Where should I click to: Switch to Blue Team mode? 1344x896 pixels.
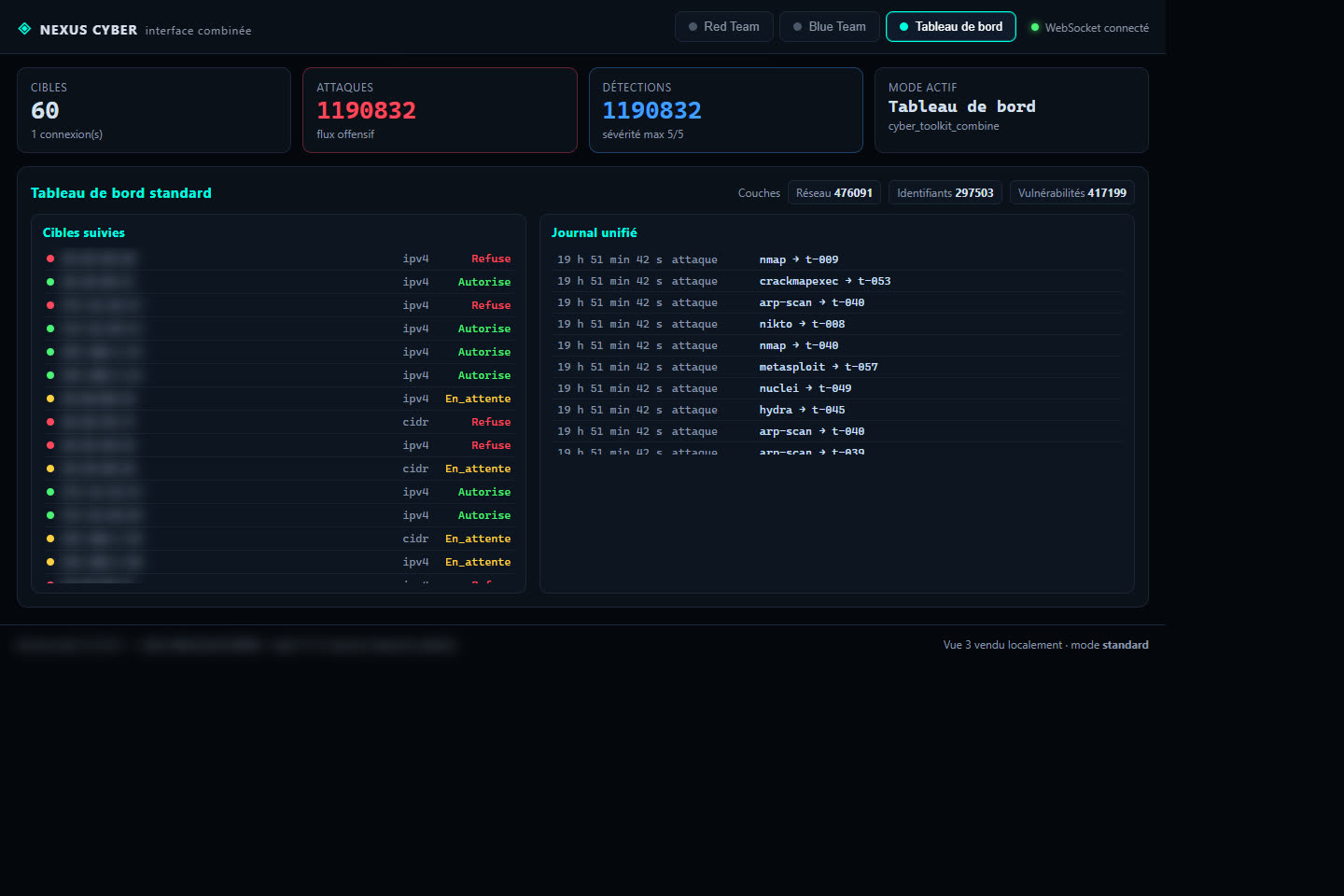point(829,26)
